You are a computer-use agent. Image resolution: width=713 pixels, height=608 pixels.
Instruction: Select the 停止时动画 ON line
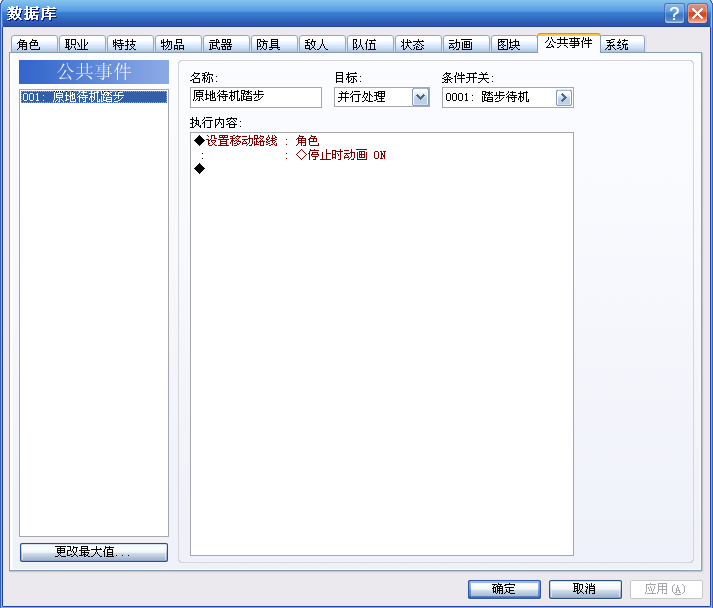(340, 155)
